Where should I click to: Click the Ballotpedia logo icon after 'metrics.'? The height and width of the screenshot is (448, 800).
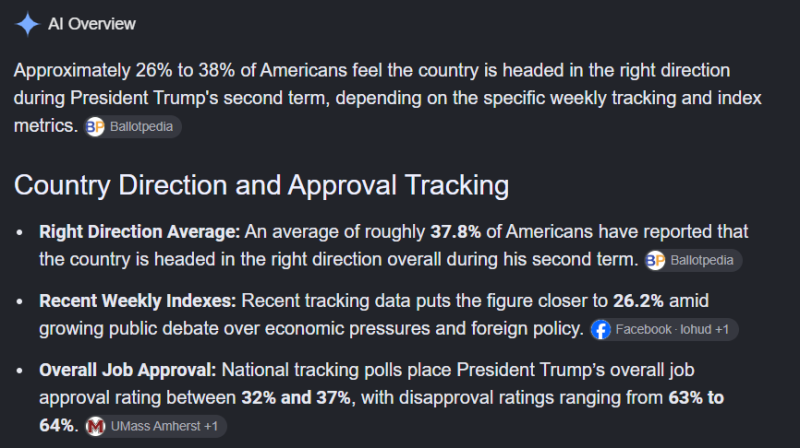tap(95, 127)
